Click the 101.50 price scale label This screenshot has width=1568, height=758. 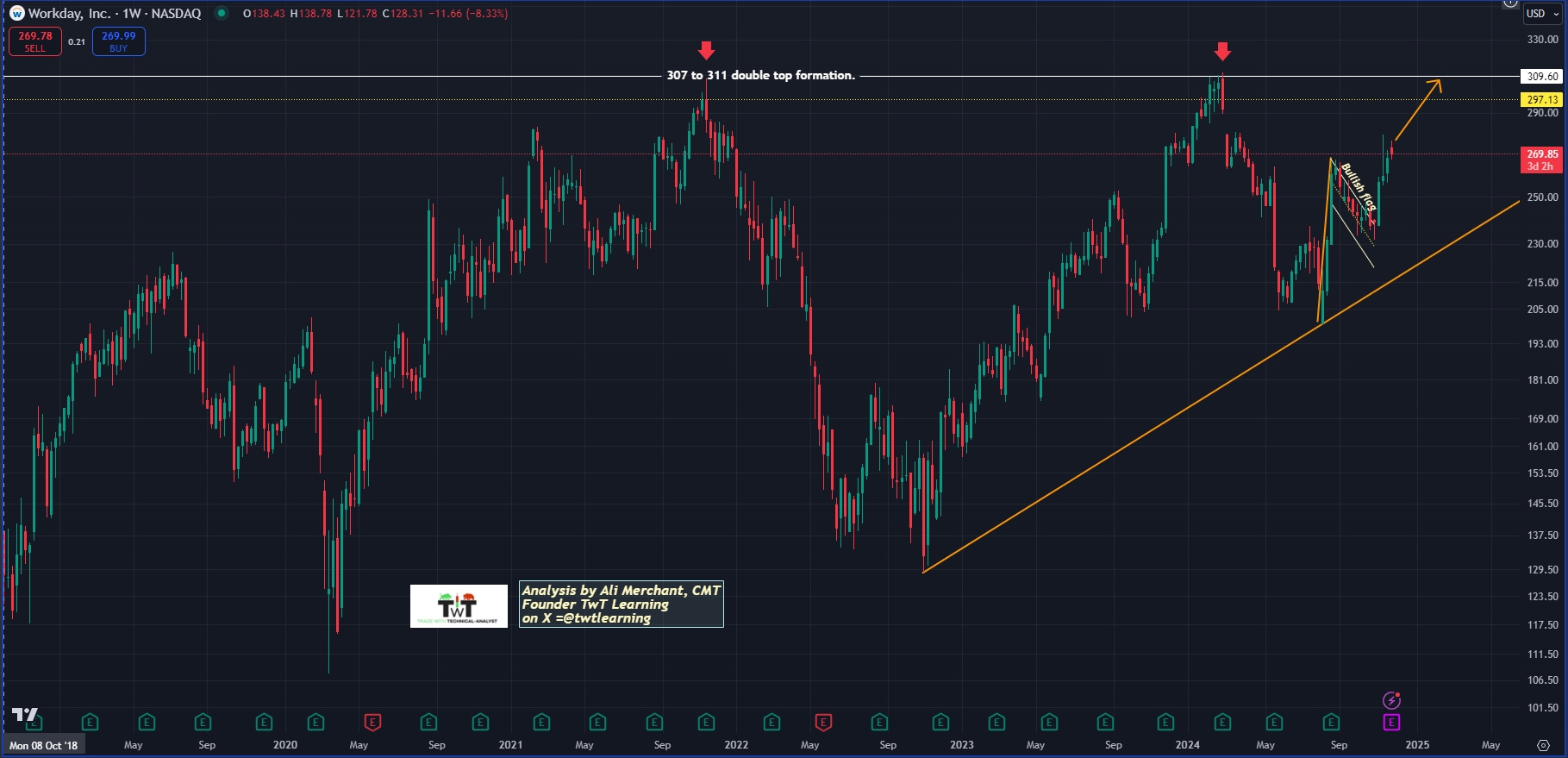(1542, 708)
